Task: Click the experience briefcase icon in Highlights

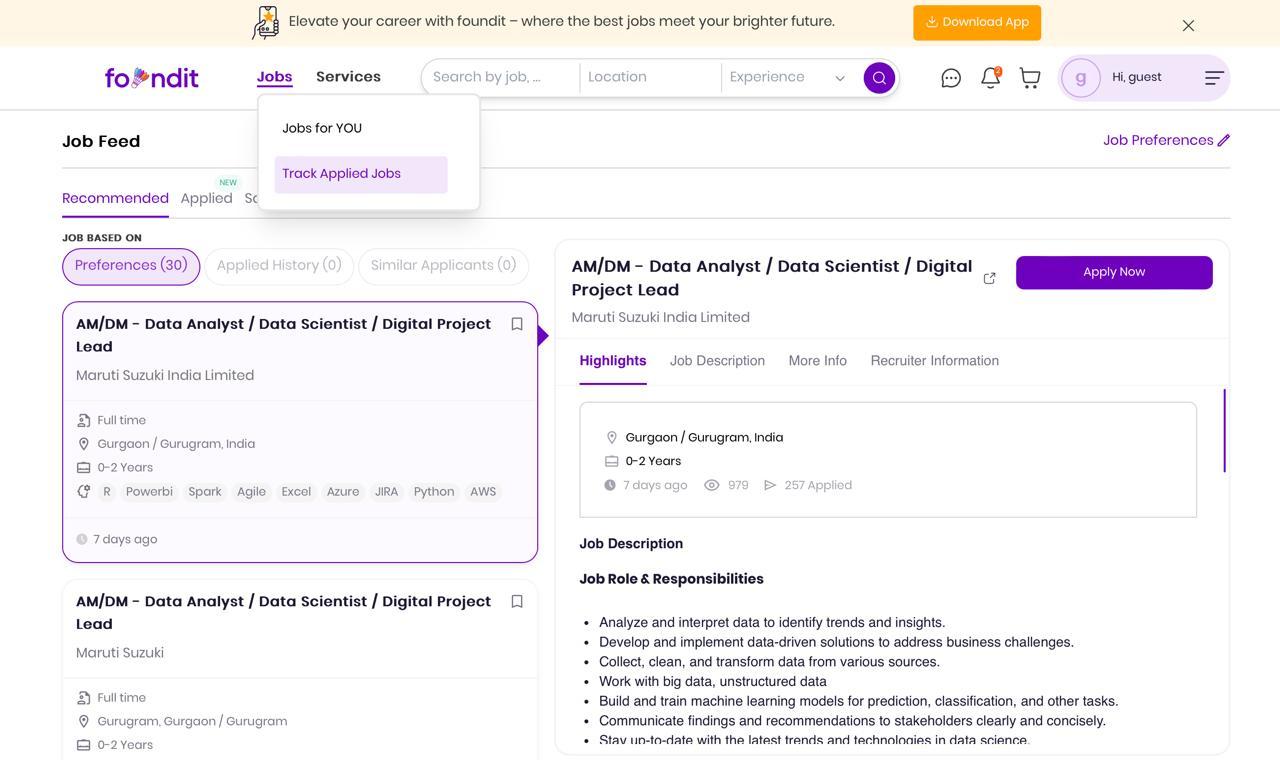Action: point(612,461)
